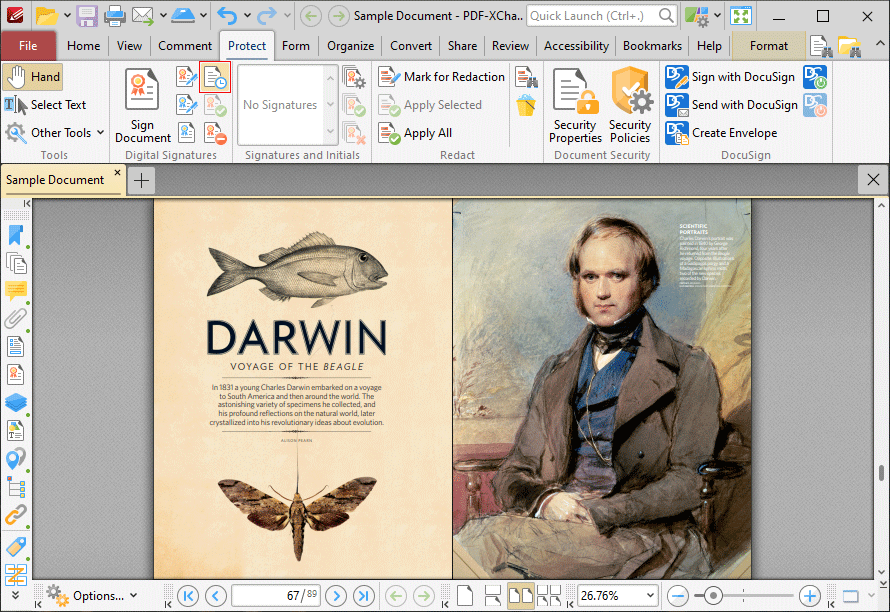Viewport: 890px width, 612px height.
Task: Switch to the Comment ribbon tab
Action: 185,45
